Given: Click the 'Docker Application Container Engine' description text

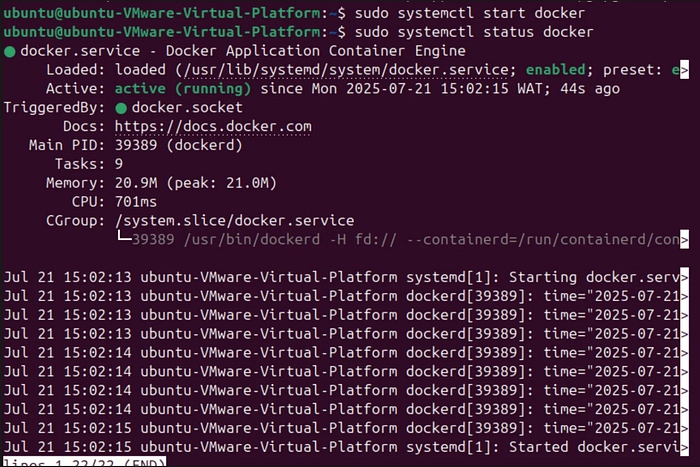Looking at the screenshot, I should point(316,51).
